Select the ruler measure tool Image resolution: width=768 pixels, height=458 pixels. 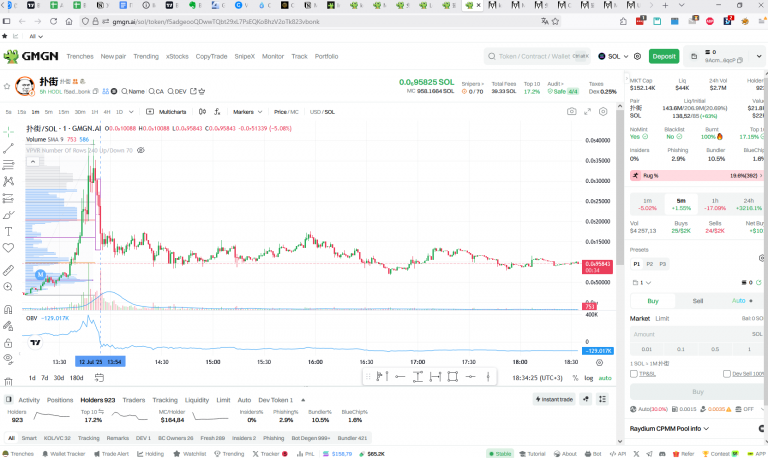(x=8, y=270)
